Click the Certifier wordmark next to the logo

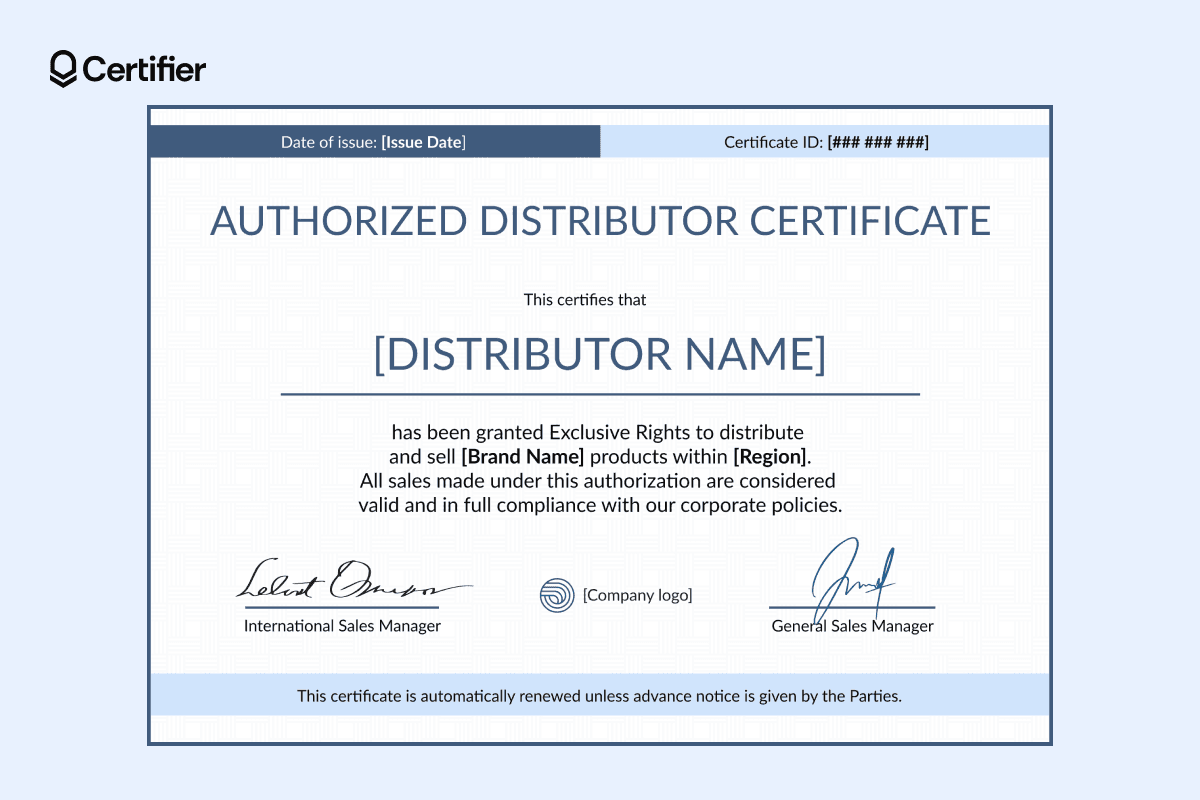(x=145, y=69)
